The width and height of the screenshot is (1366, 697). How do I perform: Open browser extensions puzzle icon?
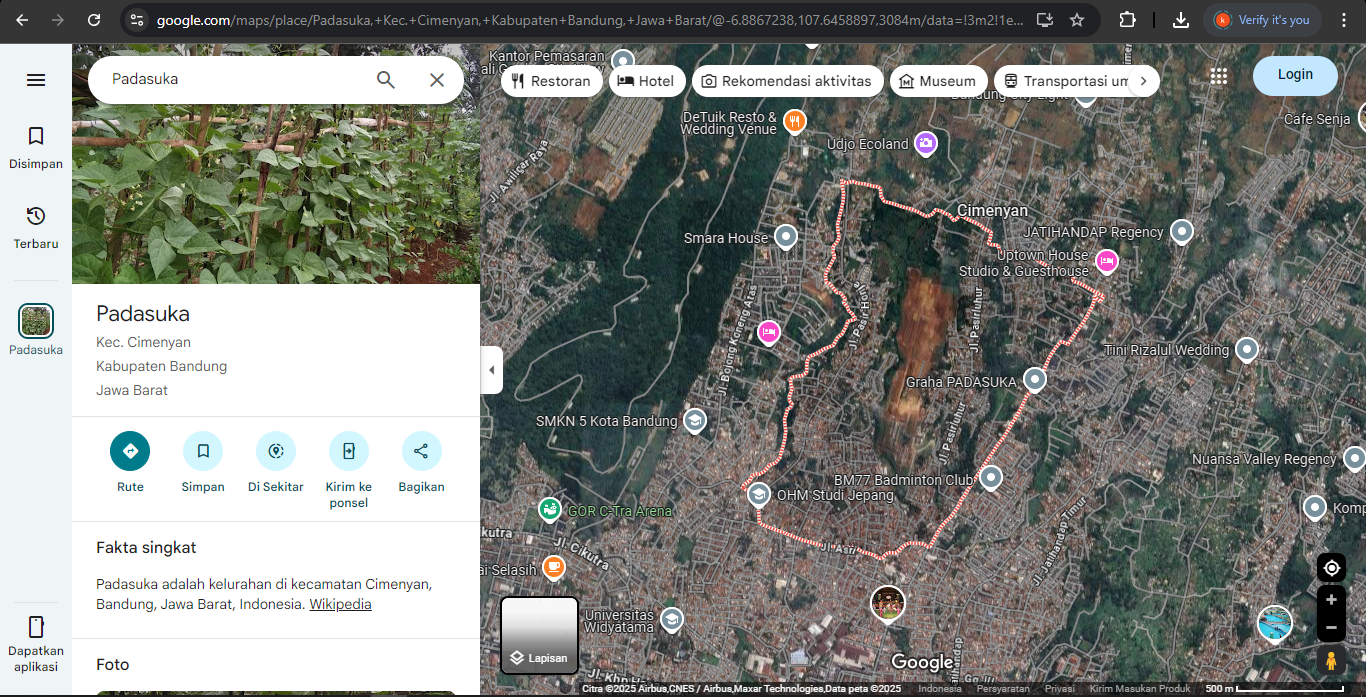click(x=1127, y=20)
